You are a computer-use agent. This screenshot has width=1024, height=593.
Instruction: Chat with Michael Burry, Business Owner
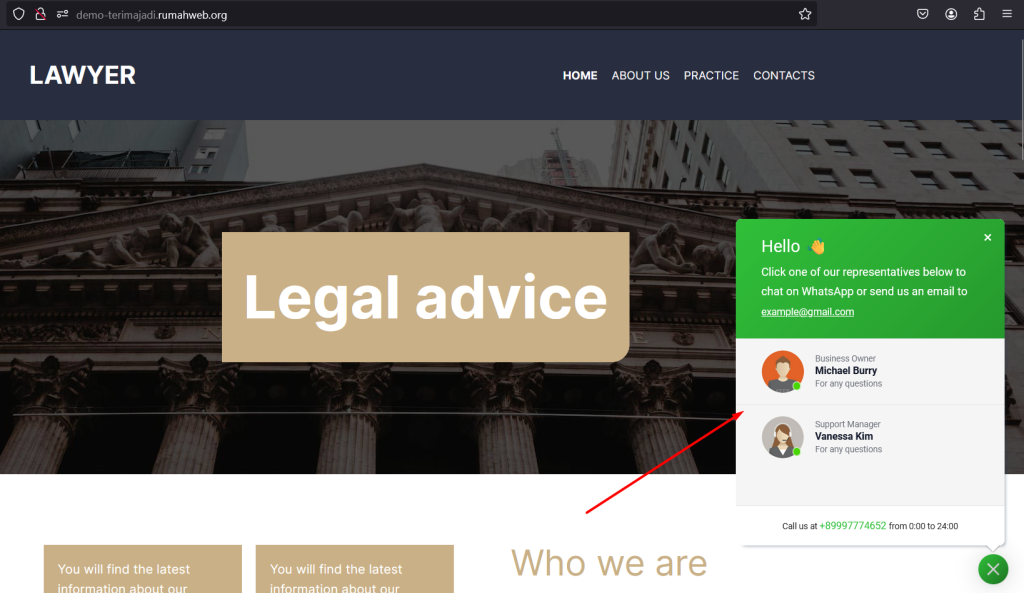870,372
